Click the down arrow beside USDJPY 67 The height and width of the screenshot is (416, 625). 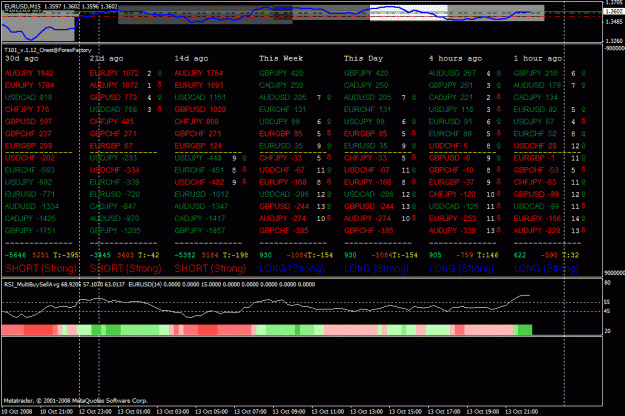(583, 122)
